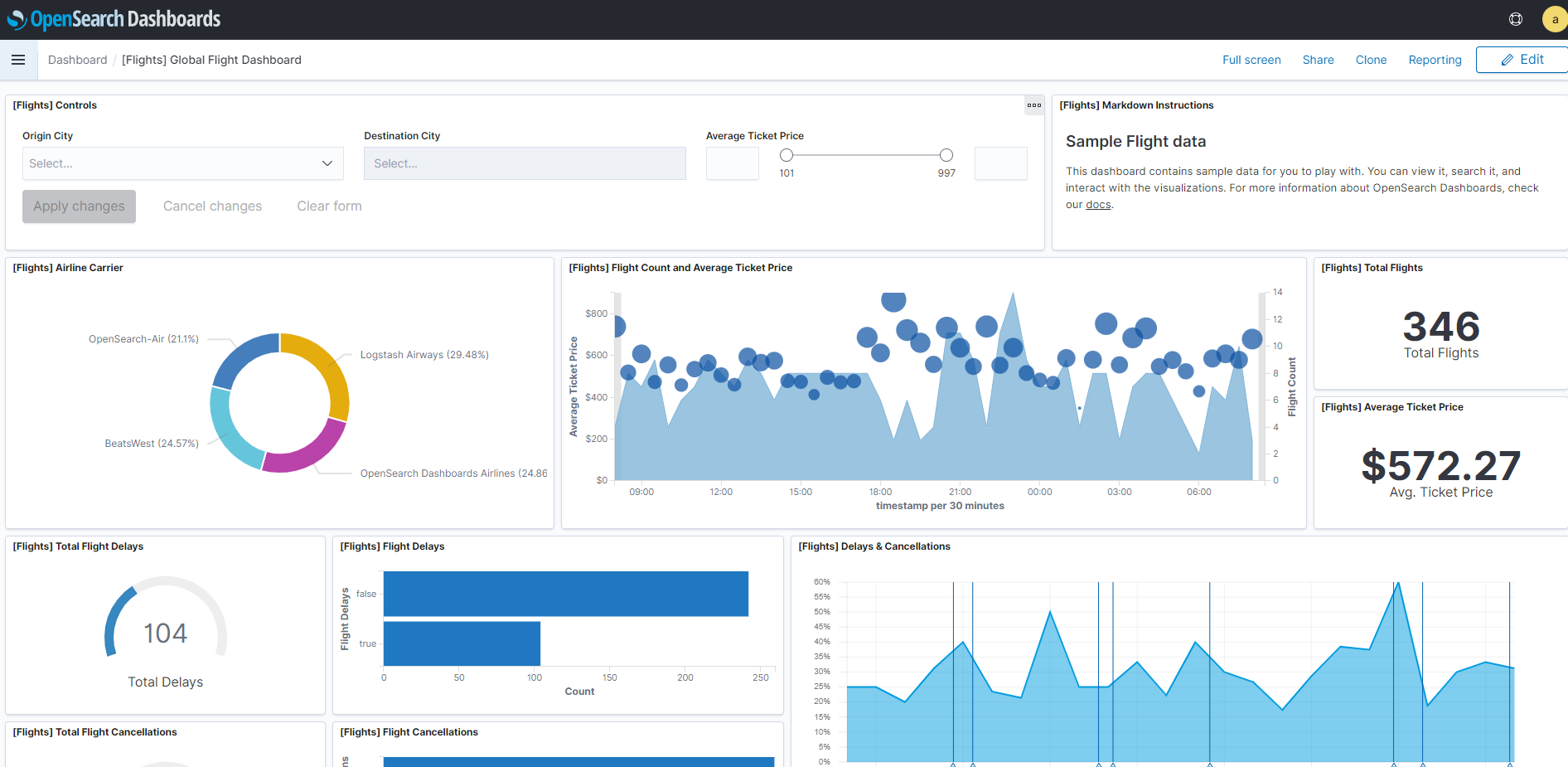Screen dimensions: 1568x767
Task: Click Sample Flight data heading
Action: click(x=1135, y=142)
